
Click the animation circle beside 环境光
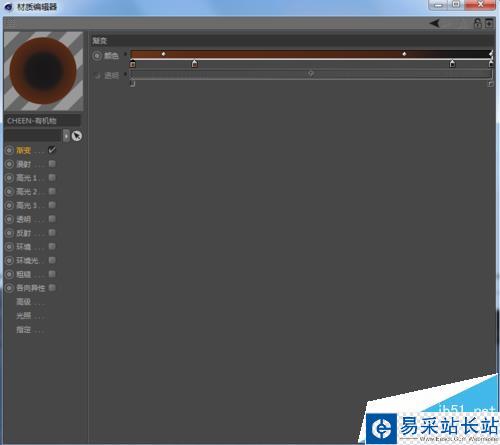pos(9,260)
